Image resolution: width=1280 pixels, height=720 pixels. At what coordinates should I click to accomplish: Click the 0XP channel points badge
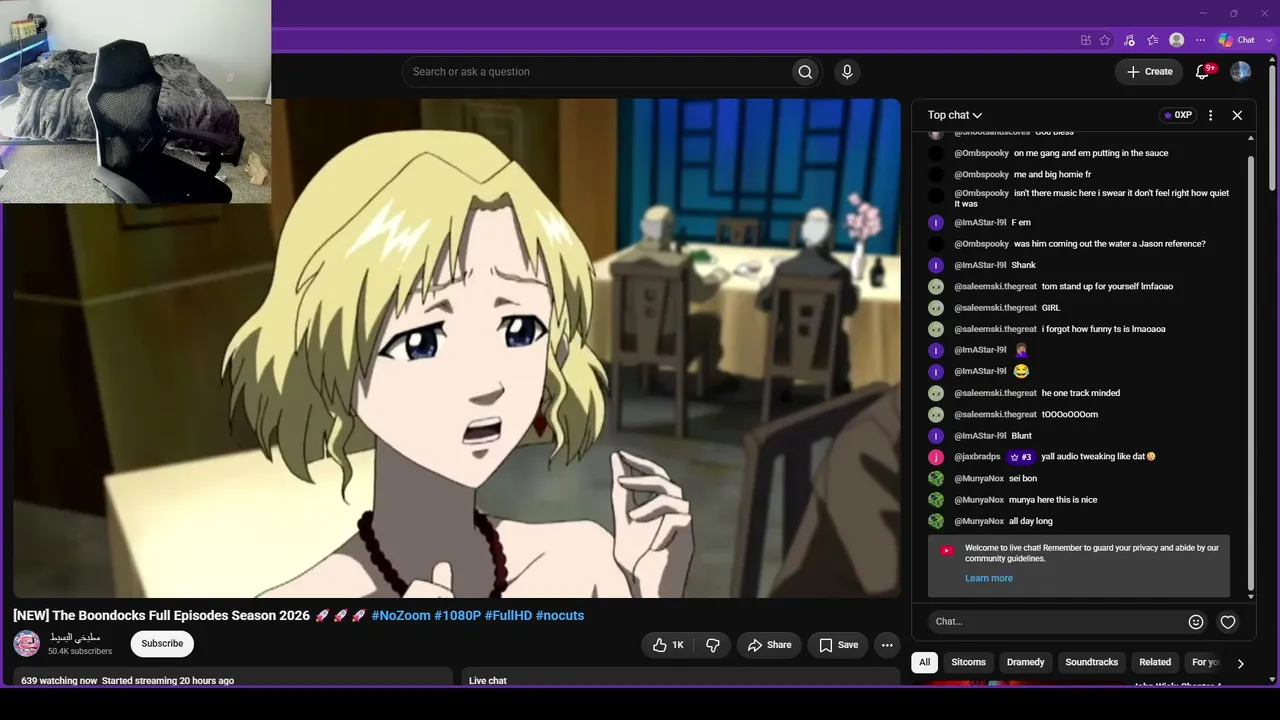[x=1177, y=115]
